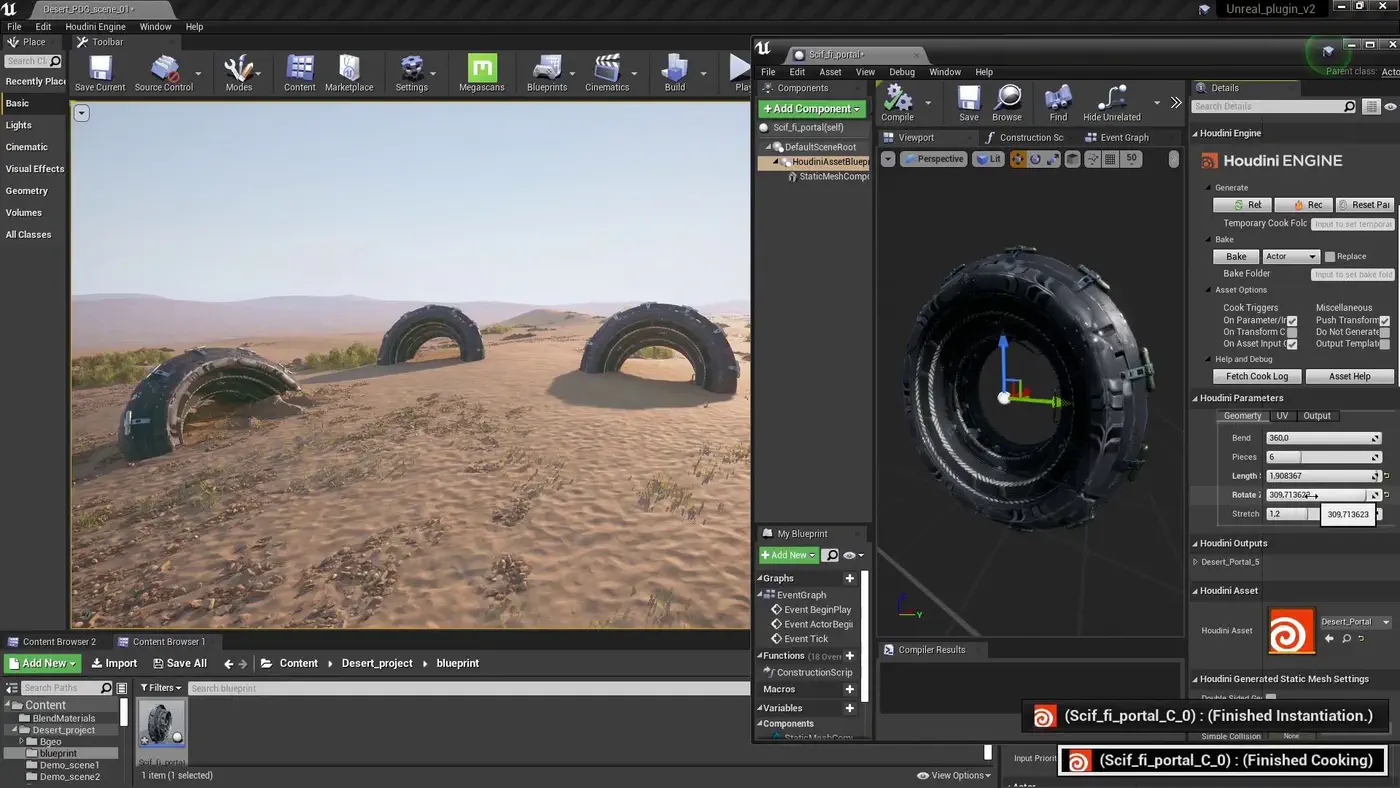Click the Reset Parameters button

[1365, 205]
